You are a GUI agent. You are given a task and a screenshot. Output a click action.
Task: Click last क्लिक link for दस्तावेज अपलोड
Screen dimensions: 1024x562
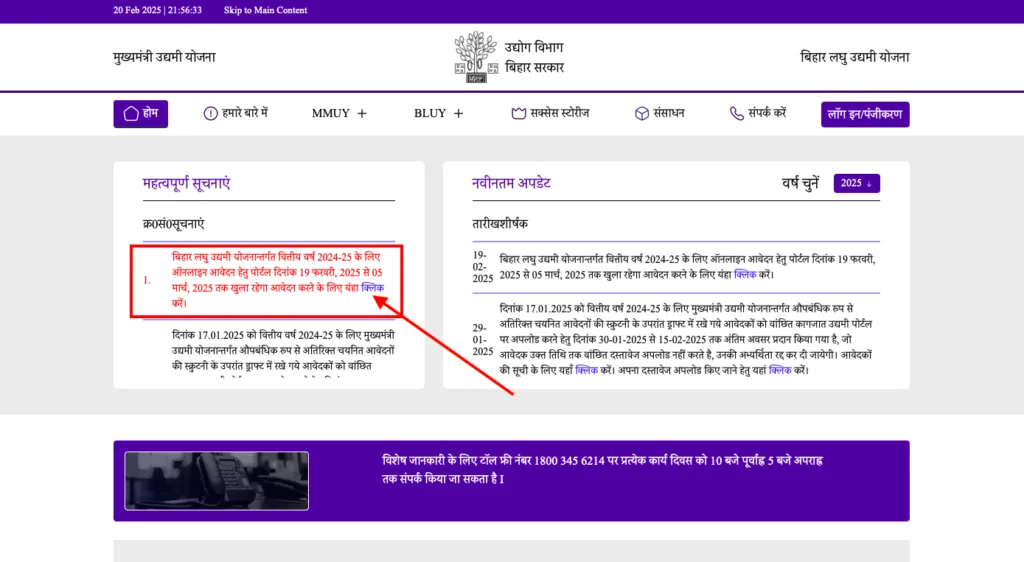pyautogui.click(x=780, y=370)
